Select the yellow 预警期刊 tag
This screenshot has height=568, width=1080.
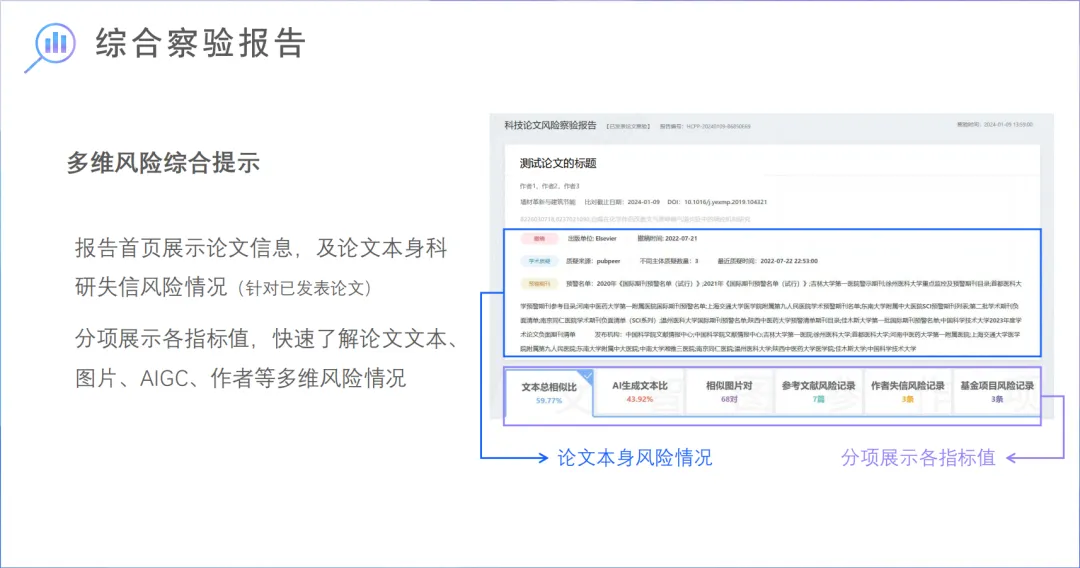point(540,283)
